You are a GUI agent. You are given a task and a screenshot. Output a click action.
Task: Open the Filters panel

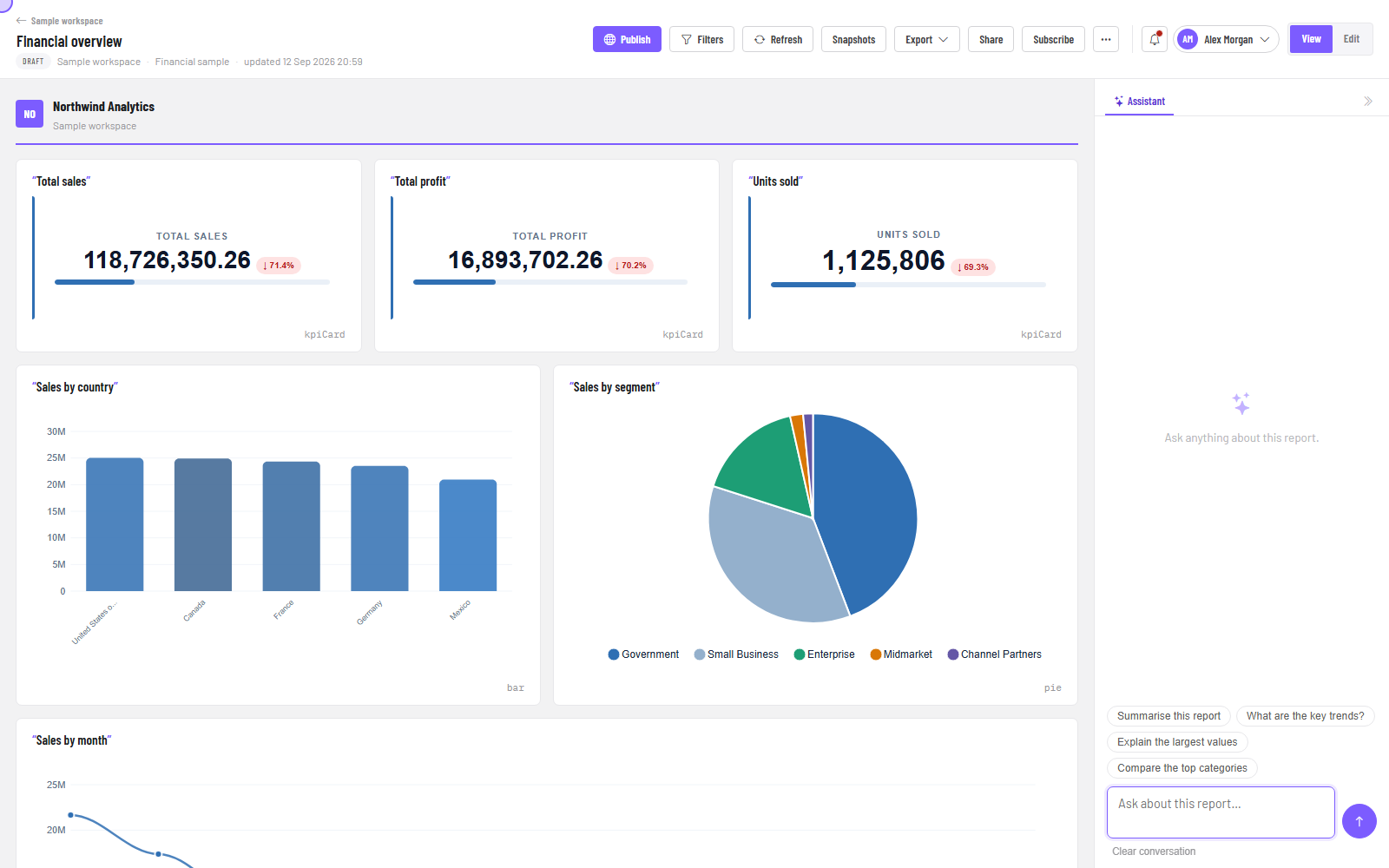click(702, 39)
